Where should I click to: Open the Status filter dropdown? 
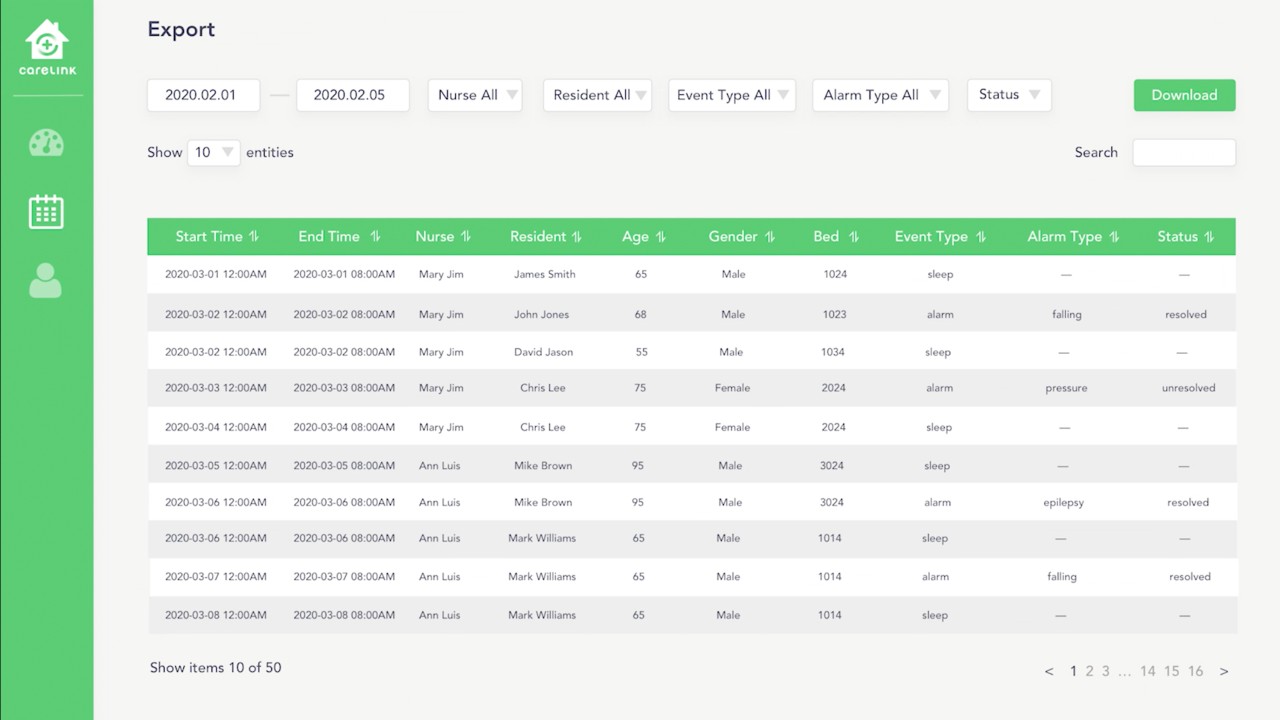click(x=1009, y=95)
